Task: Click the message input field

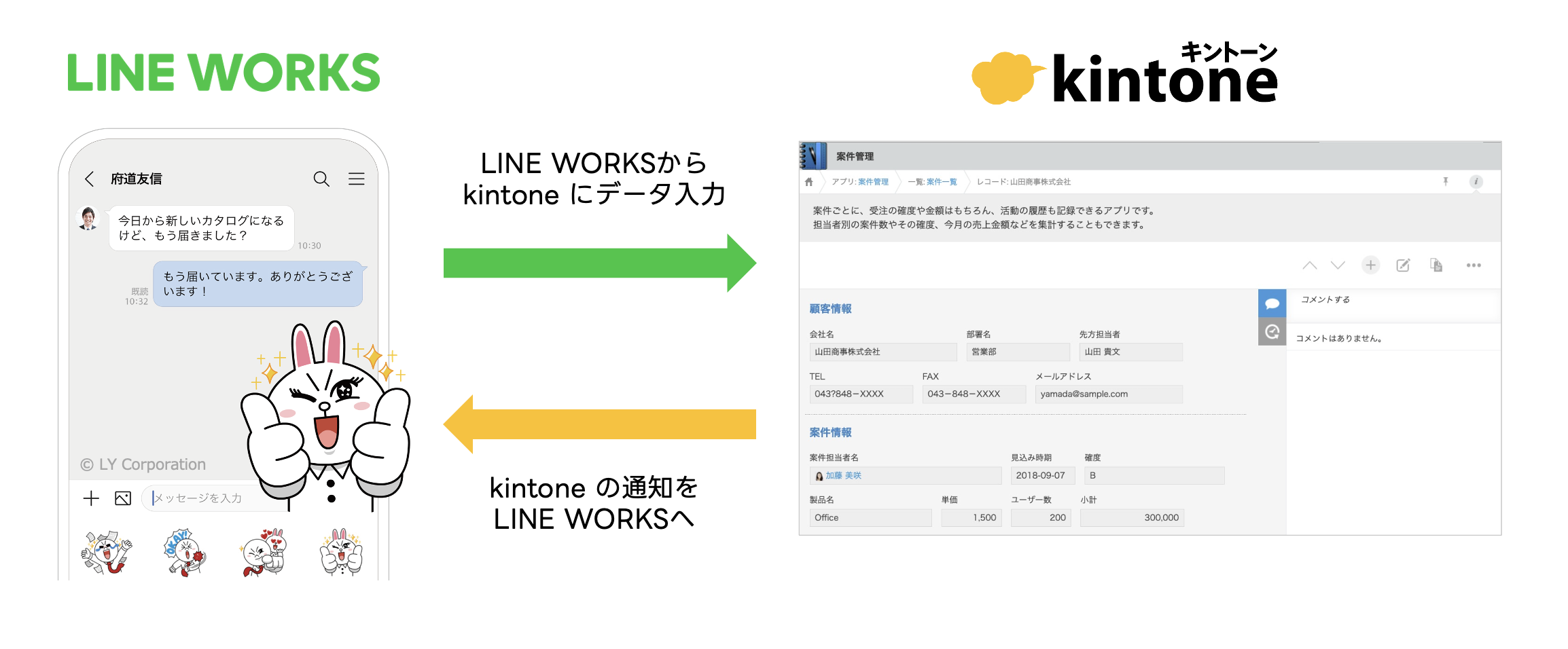Action: [204, 498]
